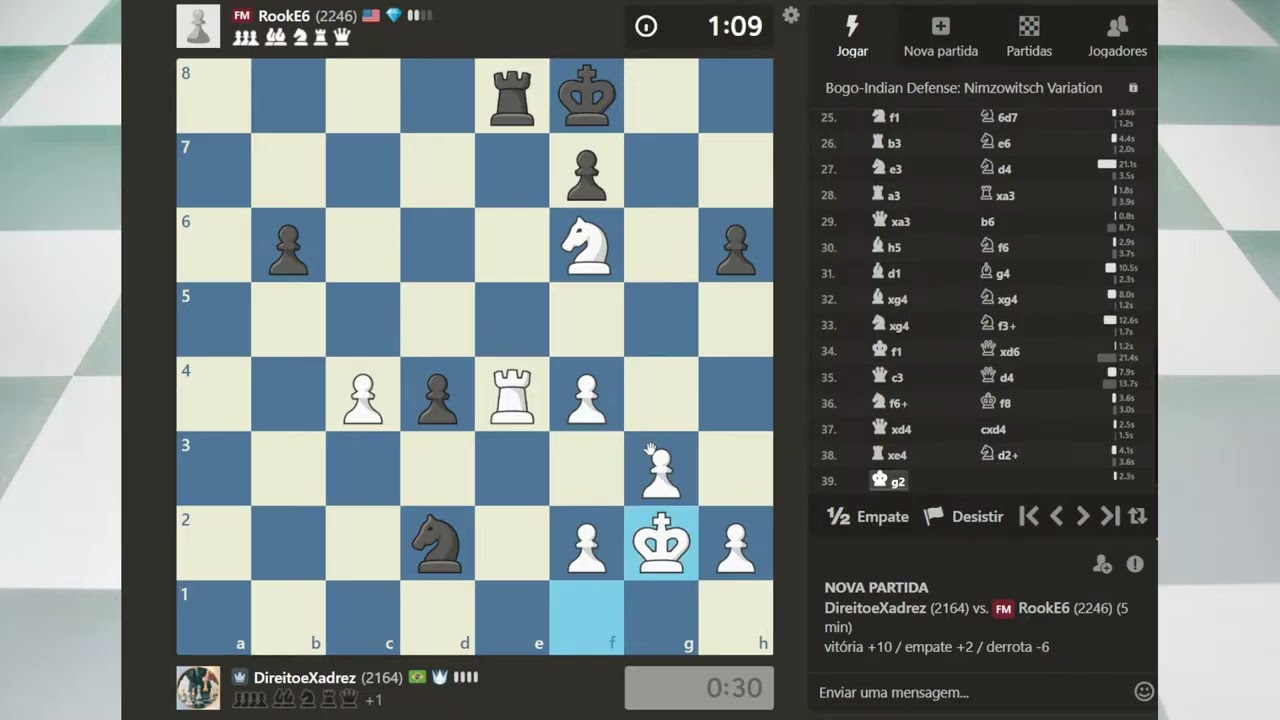Click the highlighted f1 square
Viewport: 1280px width, 720px height.
click(x=587, y=618)
